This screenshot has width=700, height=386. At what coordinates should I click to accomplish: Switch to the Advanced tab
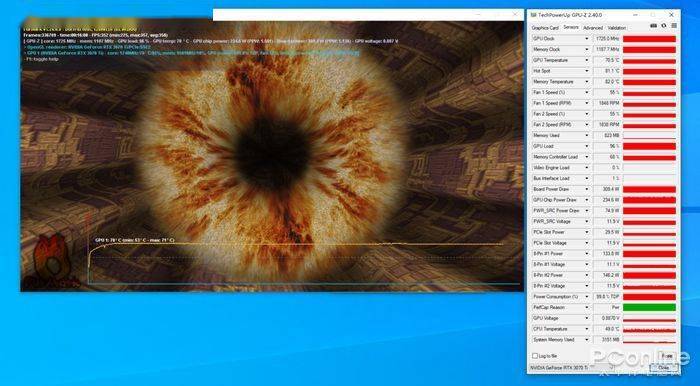click(x=593, y=28)
